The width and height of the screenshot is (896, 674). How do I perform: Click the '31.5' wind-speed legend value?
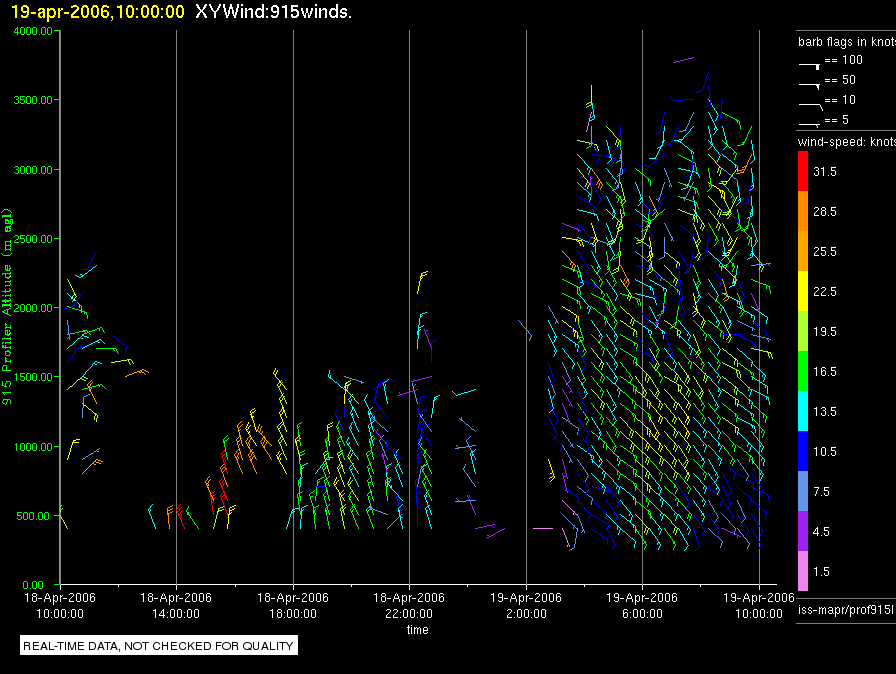(825, 171)
